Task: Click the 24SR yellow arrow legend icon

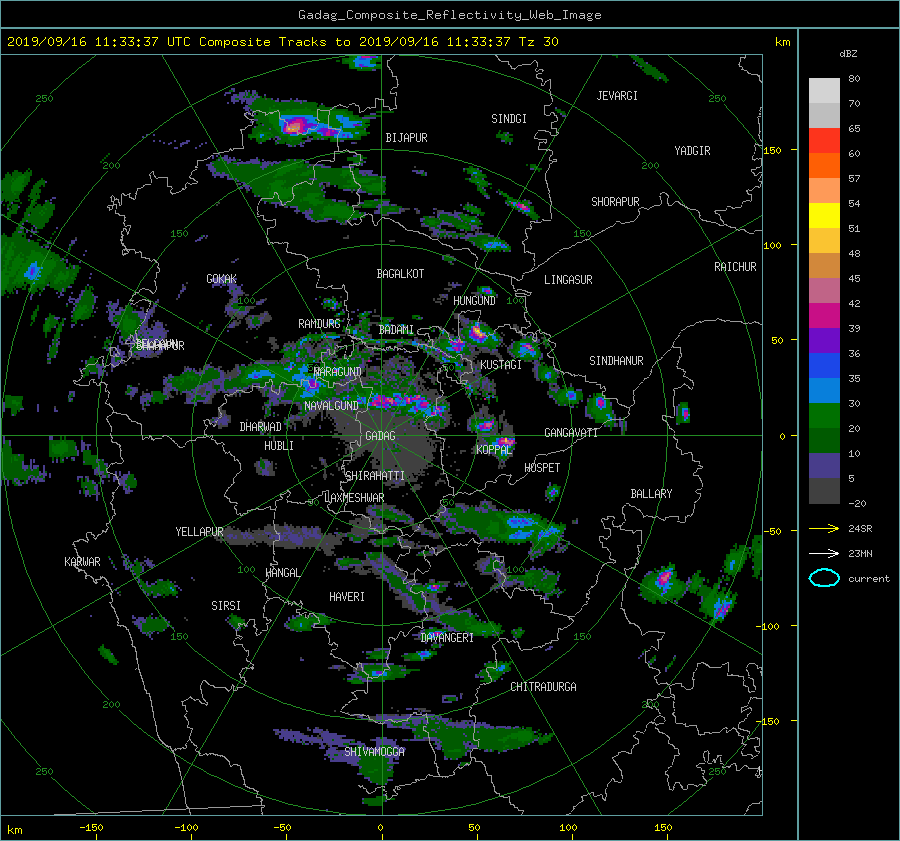Action: pos(824,529)
